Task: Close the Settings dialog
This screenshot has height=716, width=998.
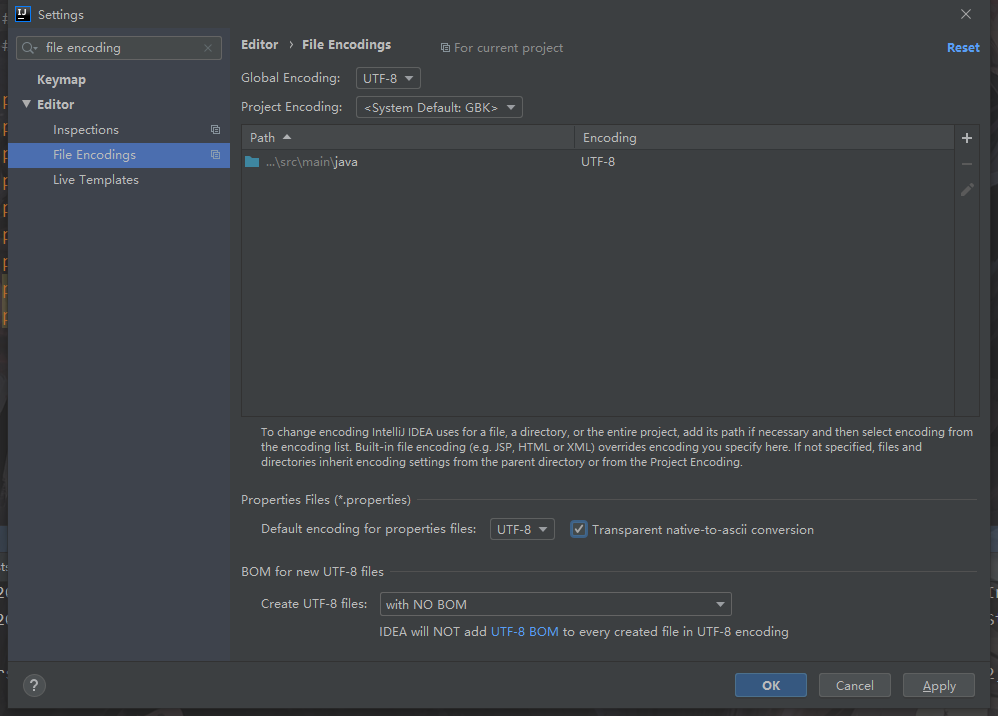Action: [966, 14]
